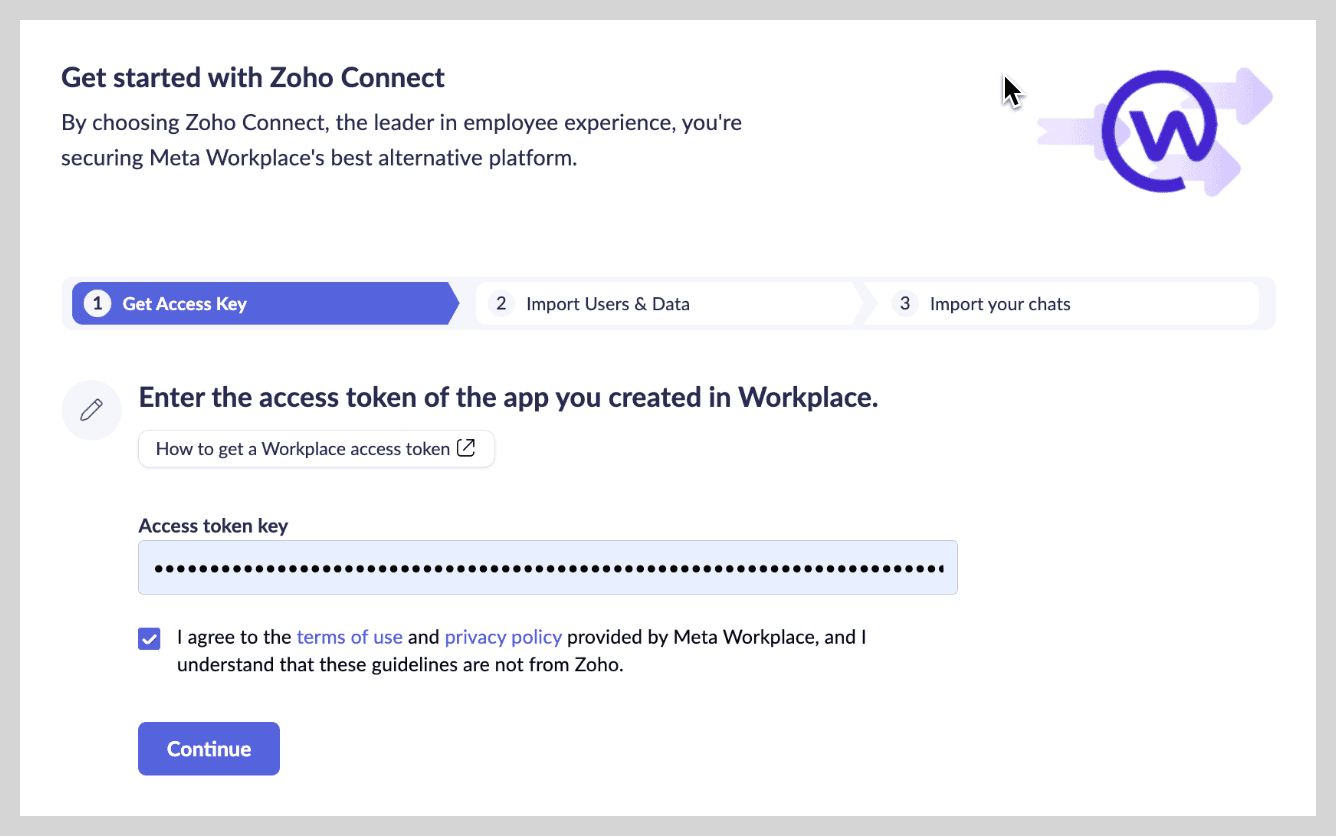Click the Access token key label
Image resolution: width=1336 pixels, height=836 pixels.
point(213,526)
